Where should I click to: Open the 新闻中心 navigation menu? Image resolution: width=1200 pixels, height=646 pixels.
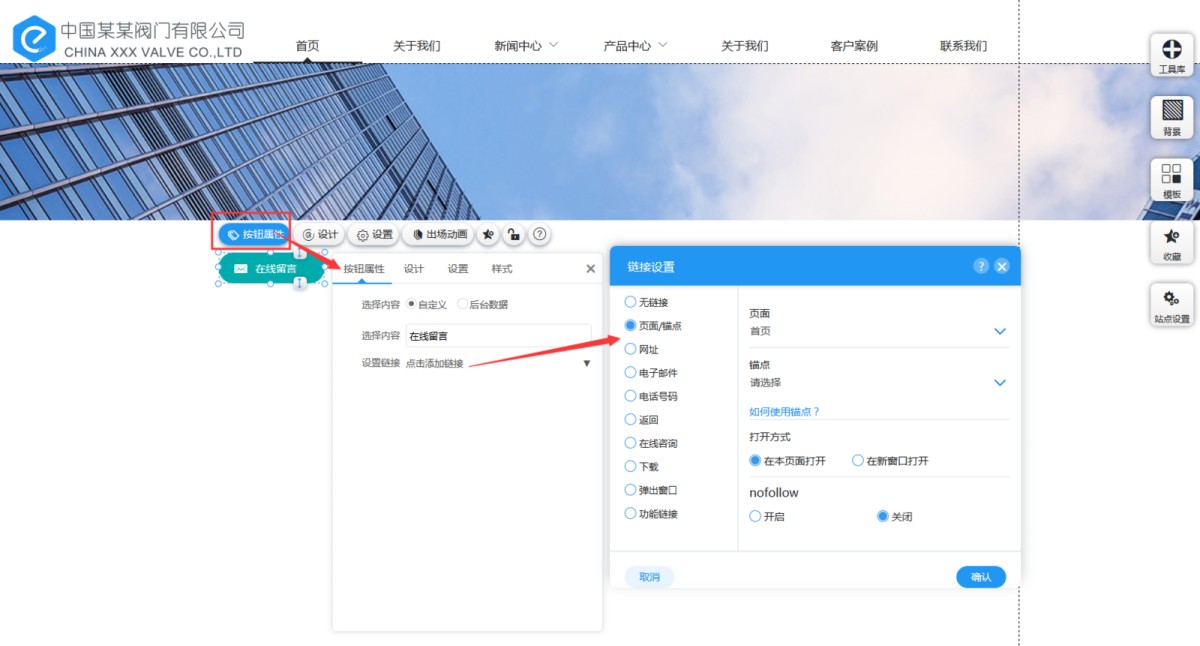[525, 46]
